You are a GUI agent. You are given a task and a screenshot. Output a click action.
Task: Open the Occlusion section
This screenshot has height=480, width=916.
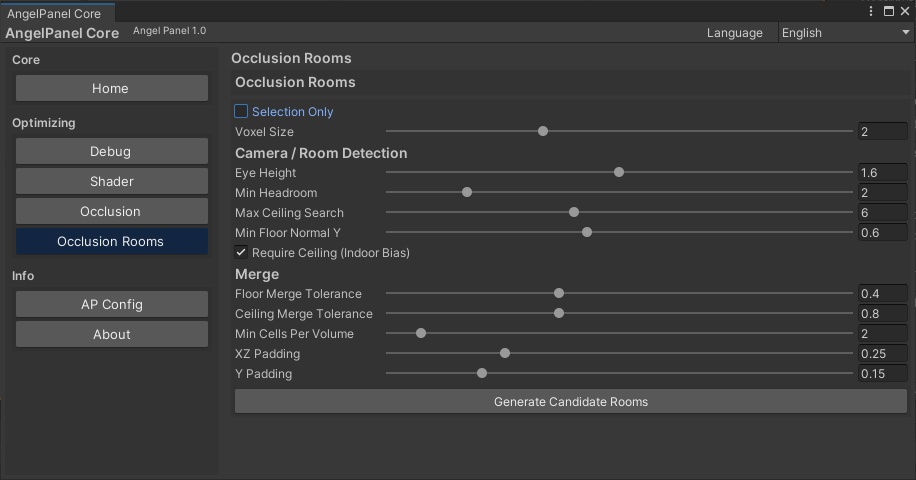point(112,211)
